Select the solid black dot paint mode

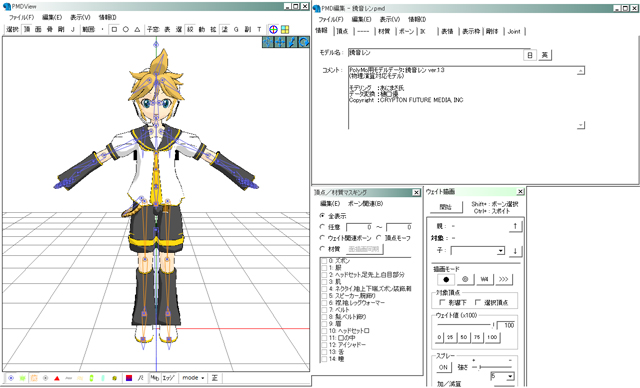point(446,279)
